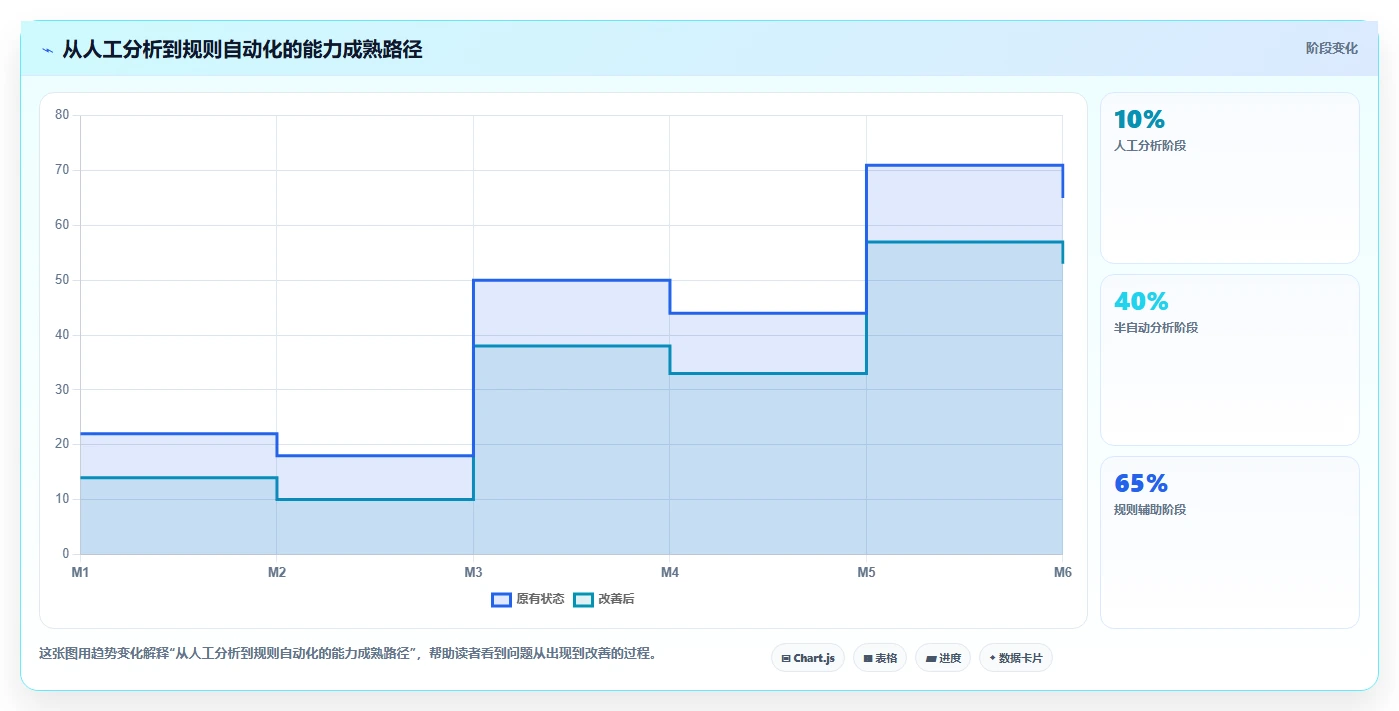Click the blue 原有状态 legend color box
The width and height of the screenshot is (1399, 711).
point(501,599)
